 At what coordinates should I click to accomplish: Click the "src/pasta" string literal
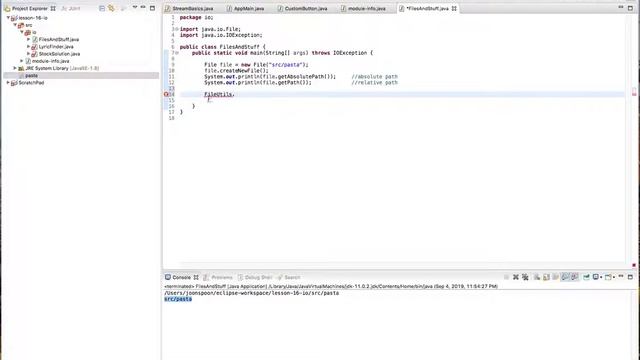(x=285, y=64)
